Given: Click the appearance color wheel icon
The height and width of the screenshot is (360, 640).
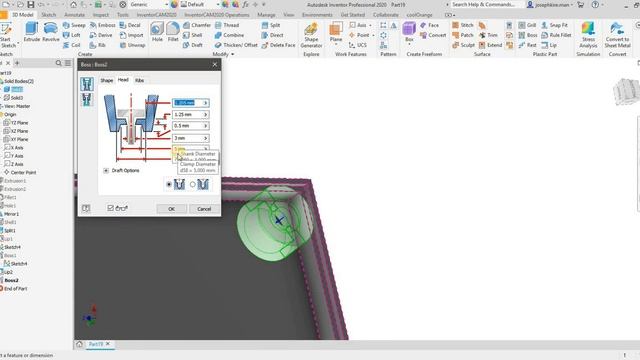Looking at the screenshot, I should coord(174,4).
